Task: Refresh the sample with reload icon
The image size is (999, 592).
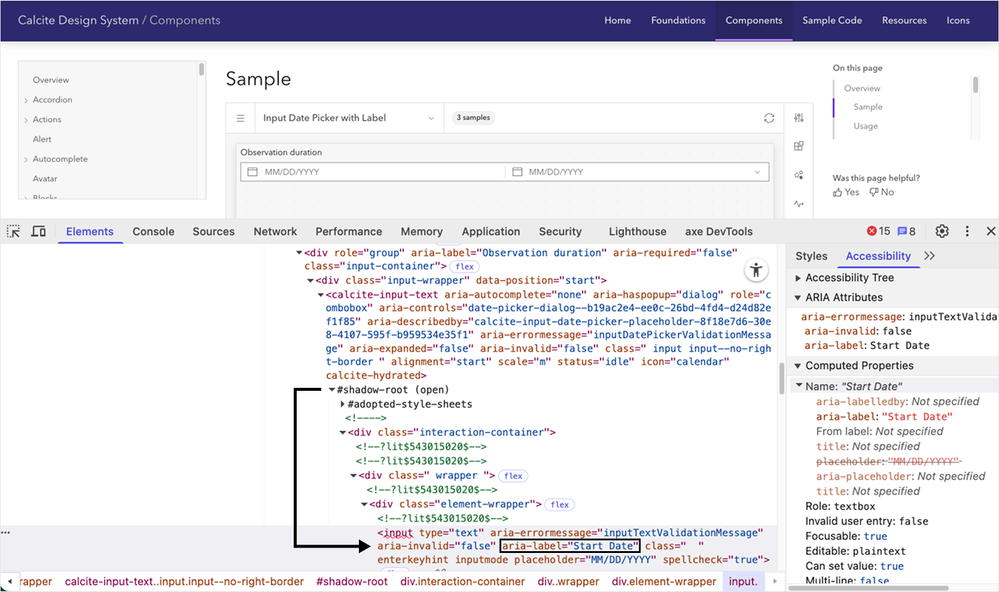Action: 769,118
